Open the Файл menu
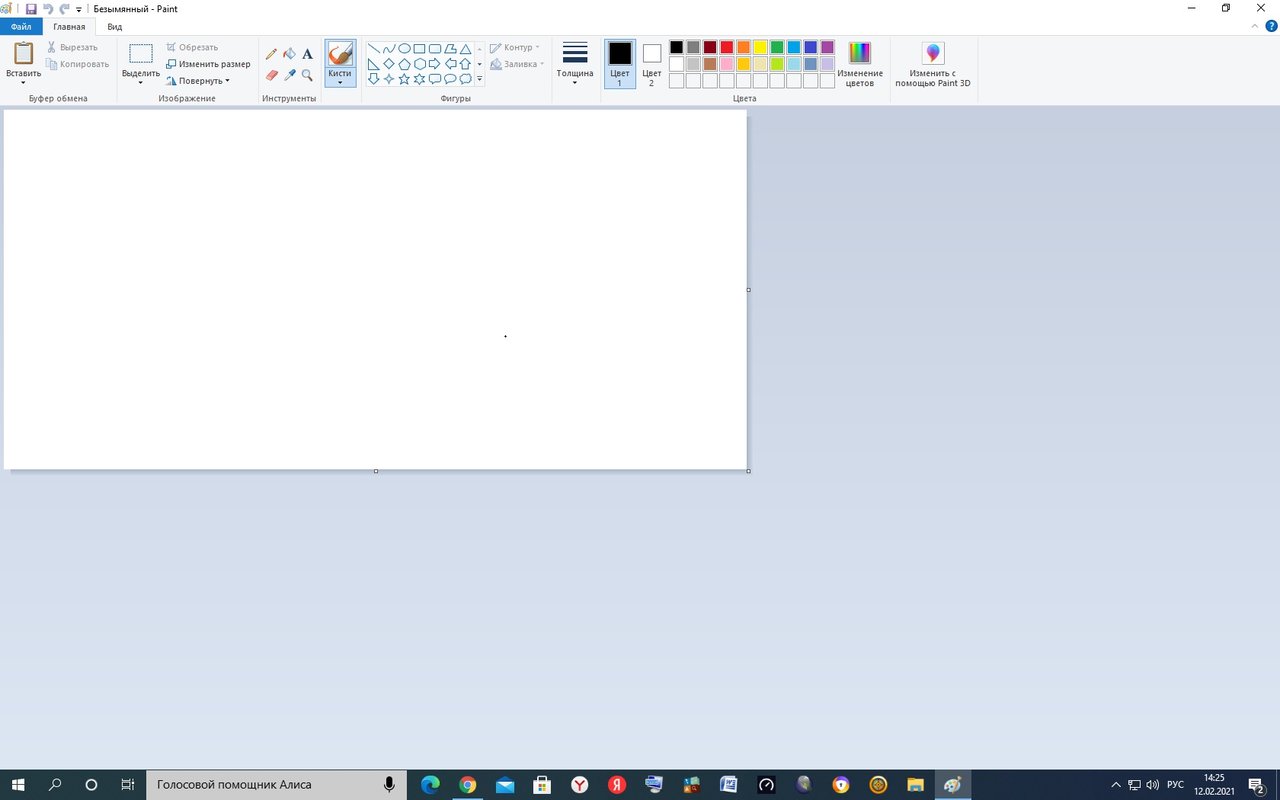 pos(21,27)
